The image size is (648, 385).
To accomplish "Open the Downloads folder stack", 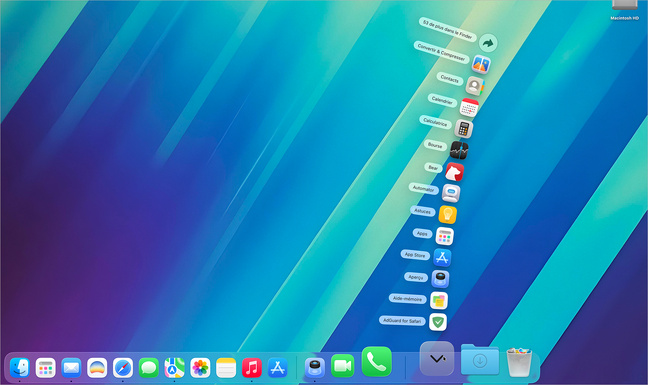I will point(480,359).
